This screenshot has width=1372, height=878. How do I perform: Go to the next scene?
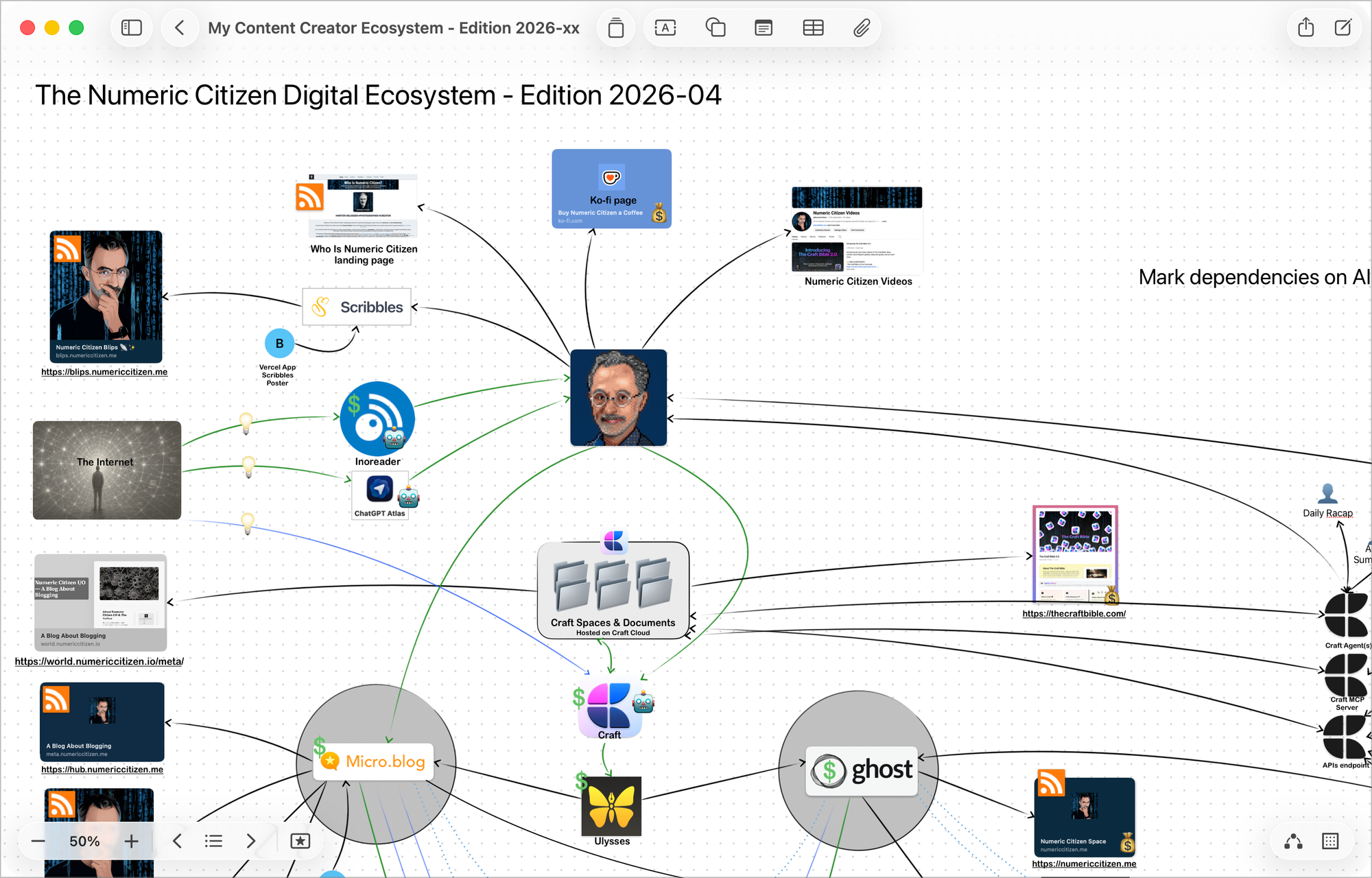click(250, 841)
